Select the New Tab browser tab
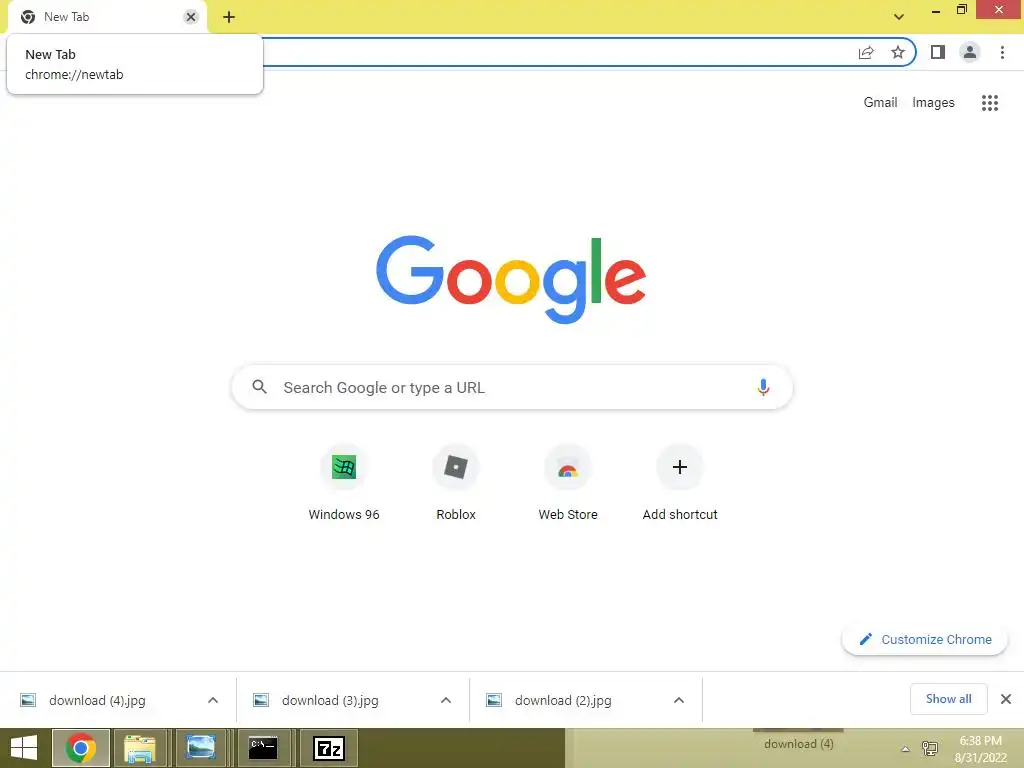 [107, 17]
